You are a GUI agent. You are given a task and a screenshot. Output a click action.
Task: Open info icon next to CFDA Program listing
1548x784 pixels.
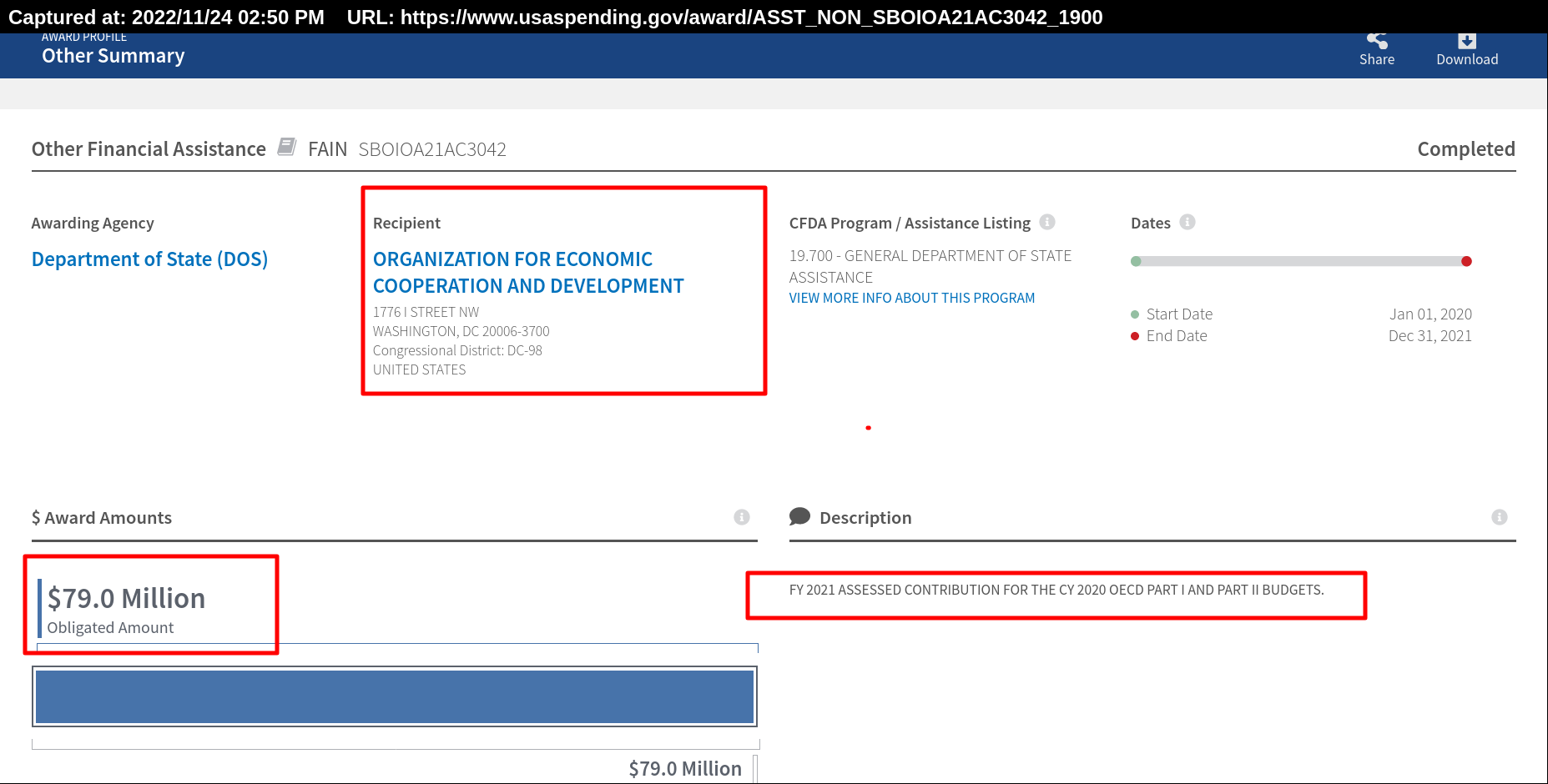pyautogui.click(x=1047, y=222)
